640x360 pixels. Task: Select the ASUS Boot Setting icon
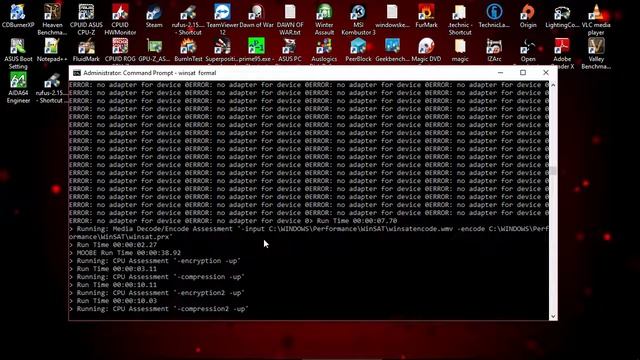18,54
